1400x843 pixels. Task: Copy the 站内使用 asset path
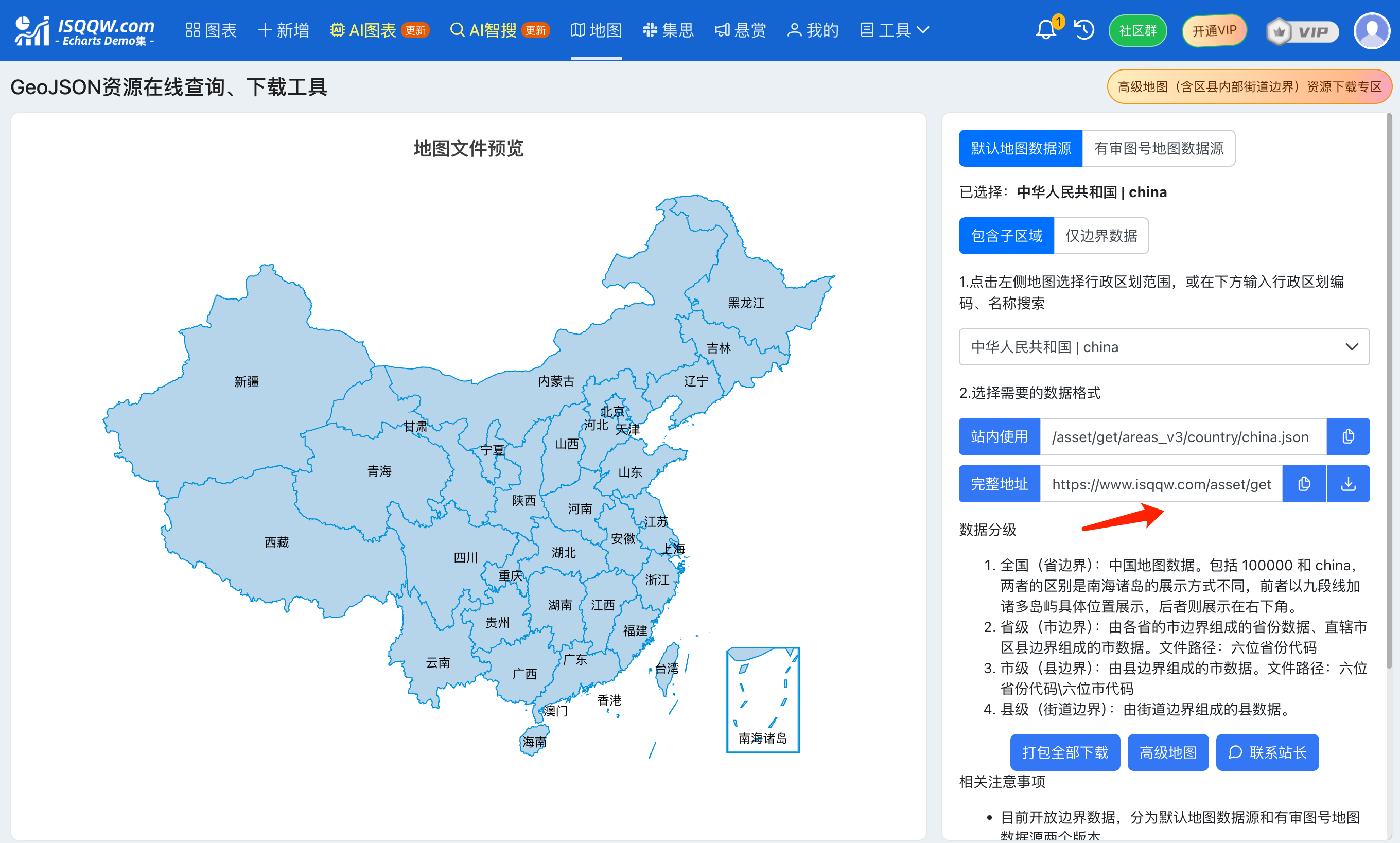click(1347, 436)
